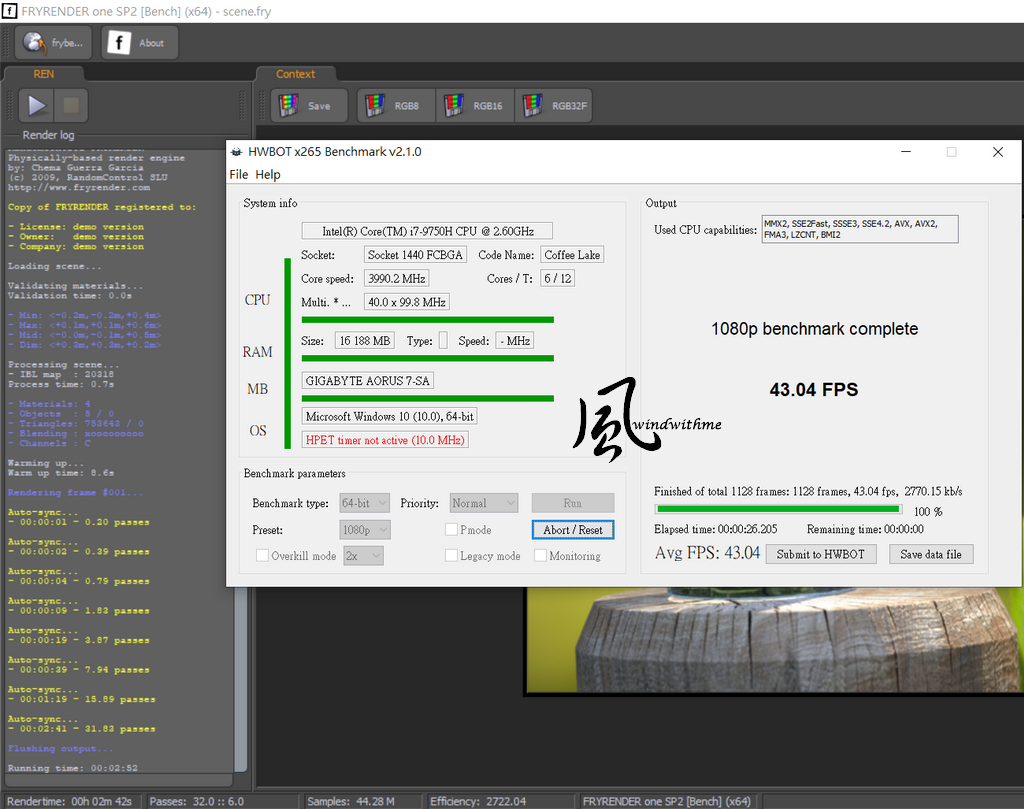
Task: Open the Preset 1080p dropdown
Action: pos(365,530)
